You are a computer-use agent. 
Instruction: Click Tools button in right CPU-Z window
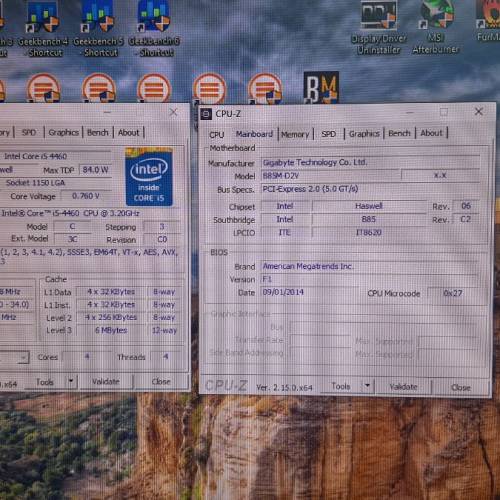[341, 386]
